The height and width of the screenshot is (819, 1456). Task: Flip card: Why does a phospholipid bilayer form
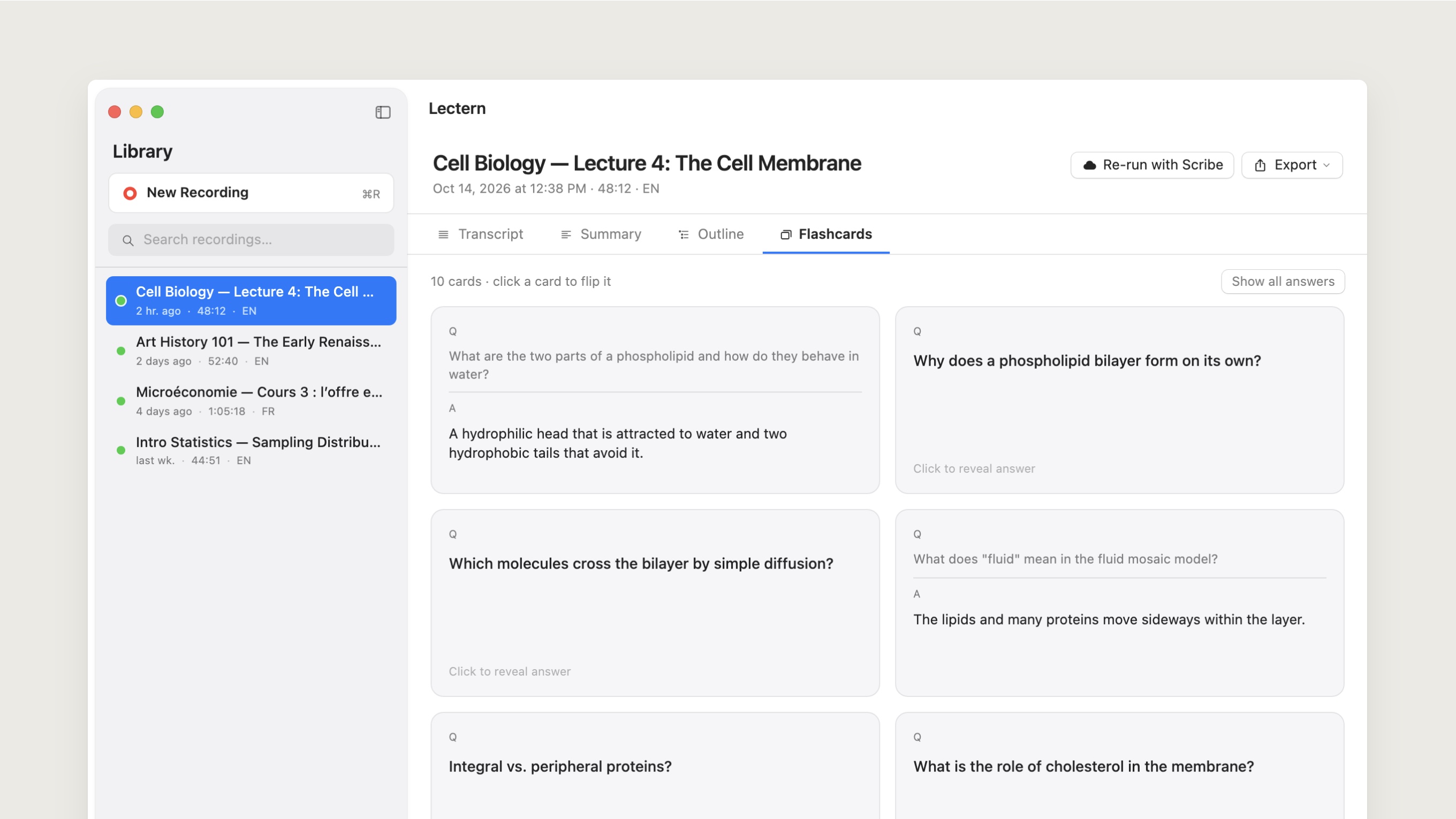coord(1119,400)
